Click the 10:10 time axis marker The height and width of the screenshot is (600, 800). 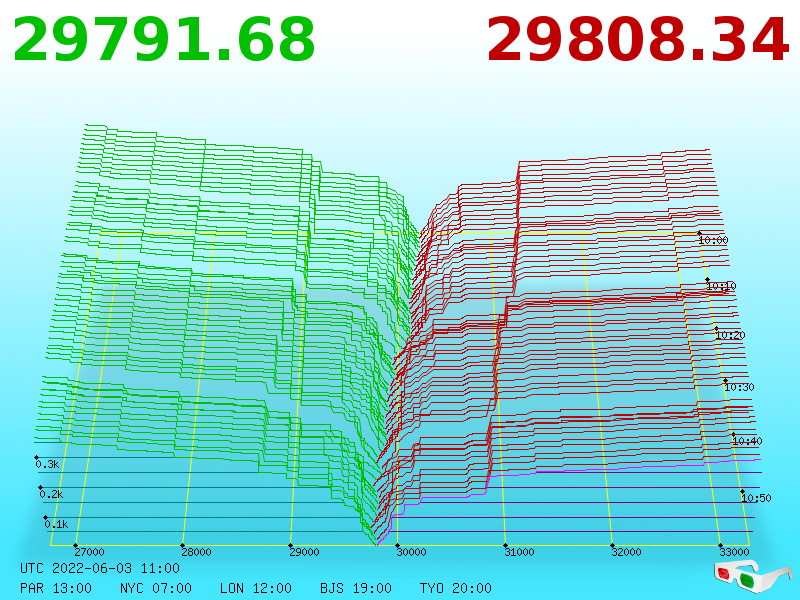click(x=721, y=286)
